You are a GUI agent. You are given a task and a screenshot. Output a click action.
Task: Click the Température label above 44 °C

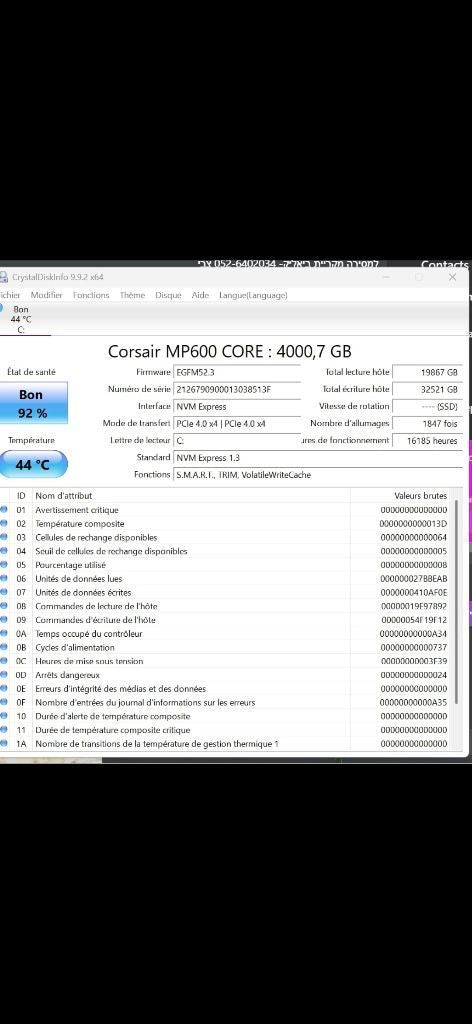click(x=31, y=441)
